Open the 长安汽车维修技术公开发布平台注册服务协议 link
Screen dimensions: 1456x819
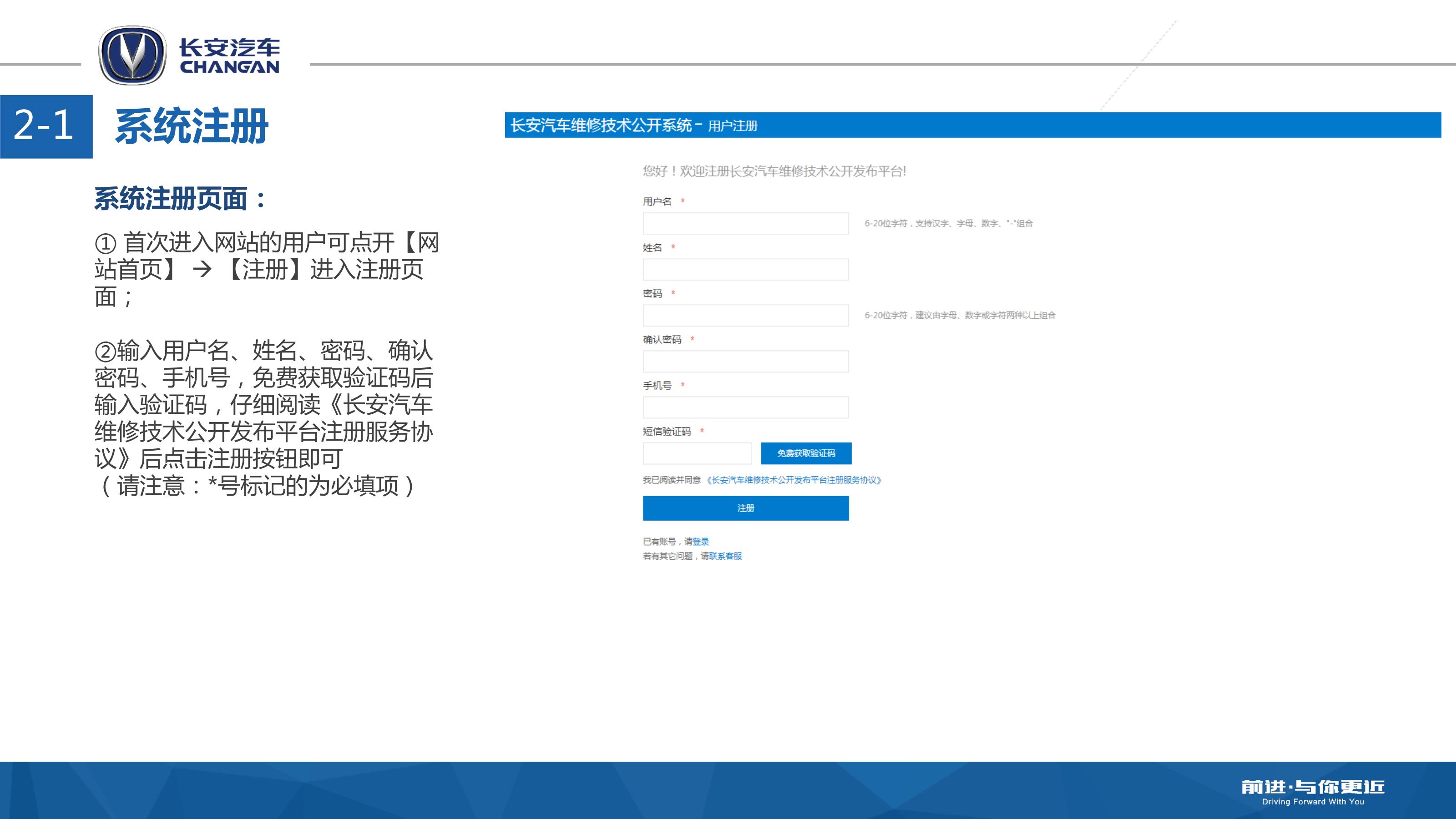(794, 480)
